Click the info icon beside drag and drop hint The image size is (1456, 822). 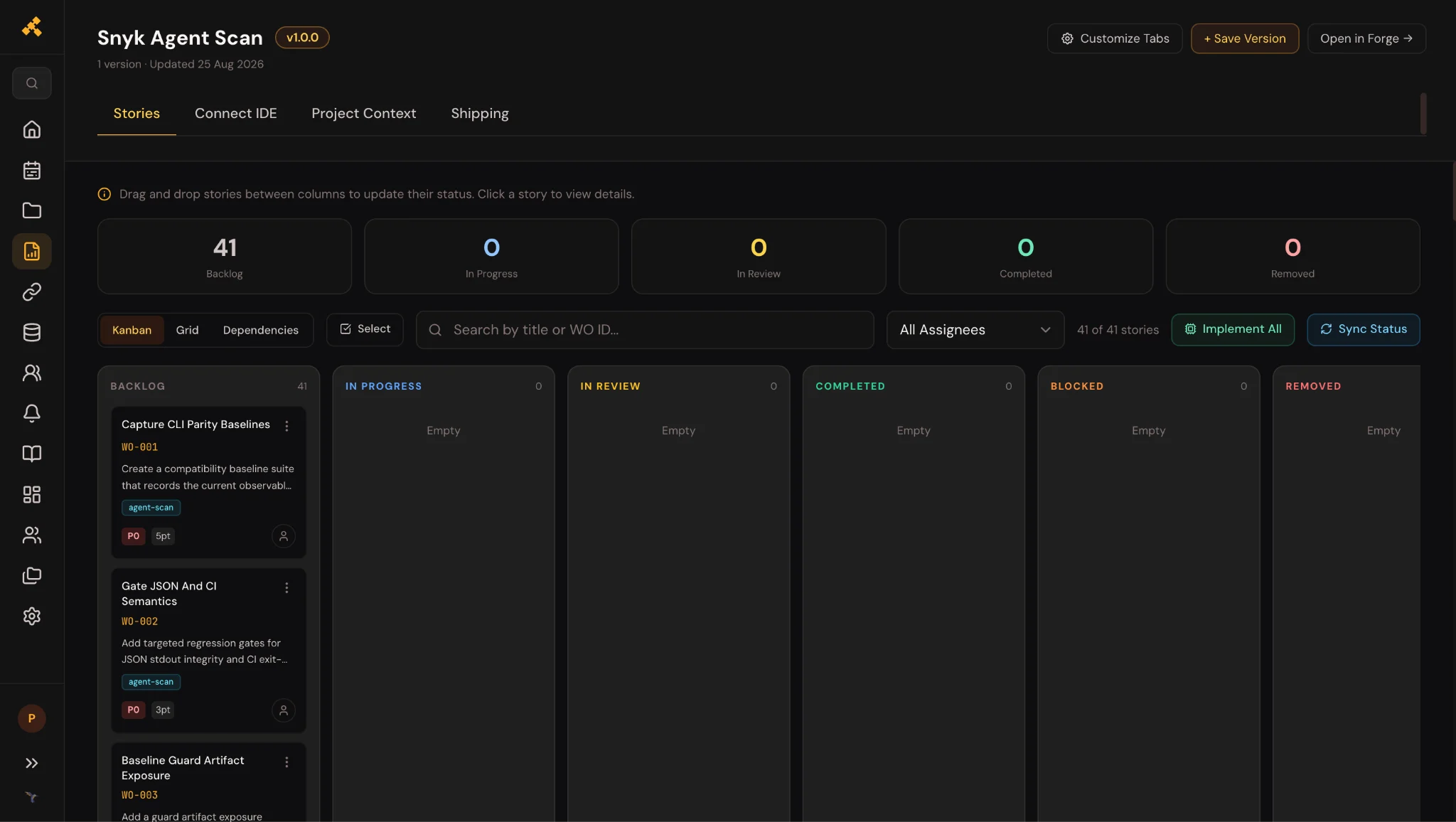tap(105, 194)
